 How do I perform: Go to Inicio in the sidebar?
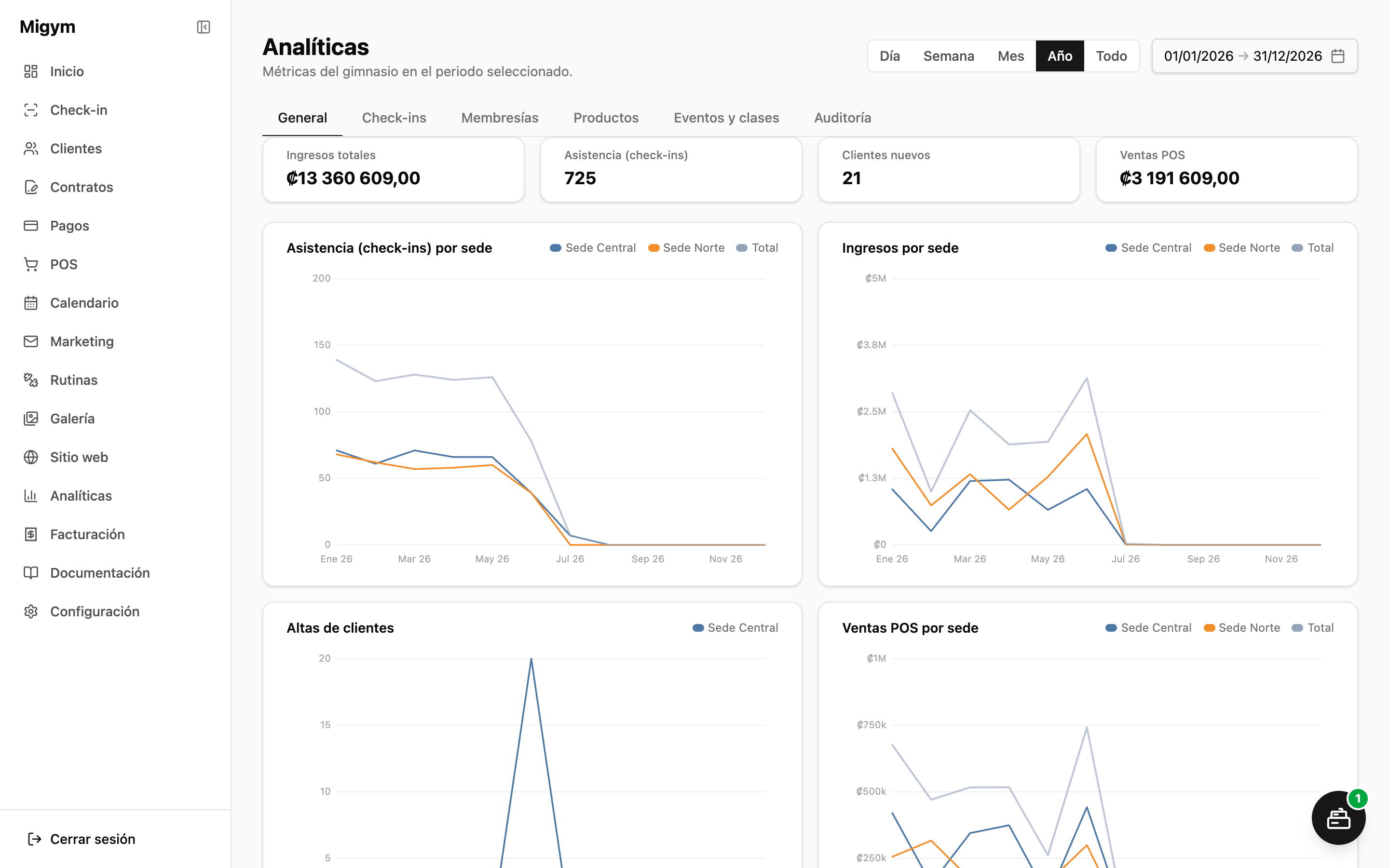tap(115, 71)
